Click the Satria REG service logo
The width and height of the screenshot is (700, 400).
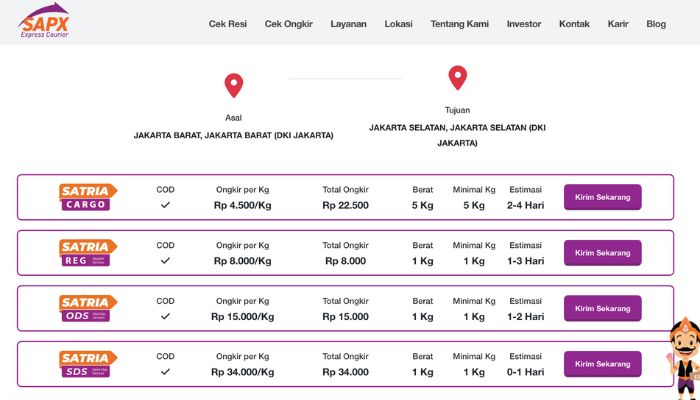88,253
